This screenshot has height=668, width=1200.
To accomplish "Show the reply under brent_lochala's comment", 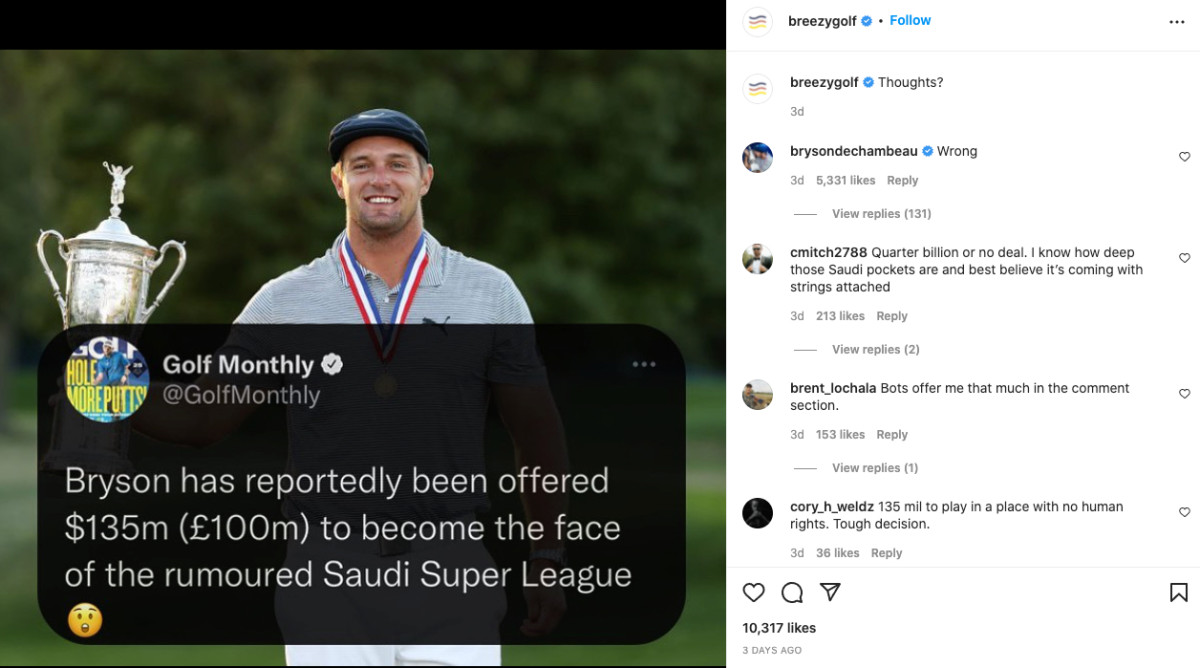I will pyautogui.click(x=875, y=467).
